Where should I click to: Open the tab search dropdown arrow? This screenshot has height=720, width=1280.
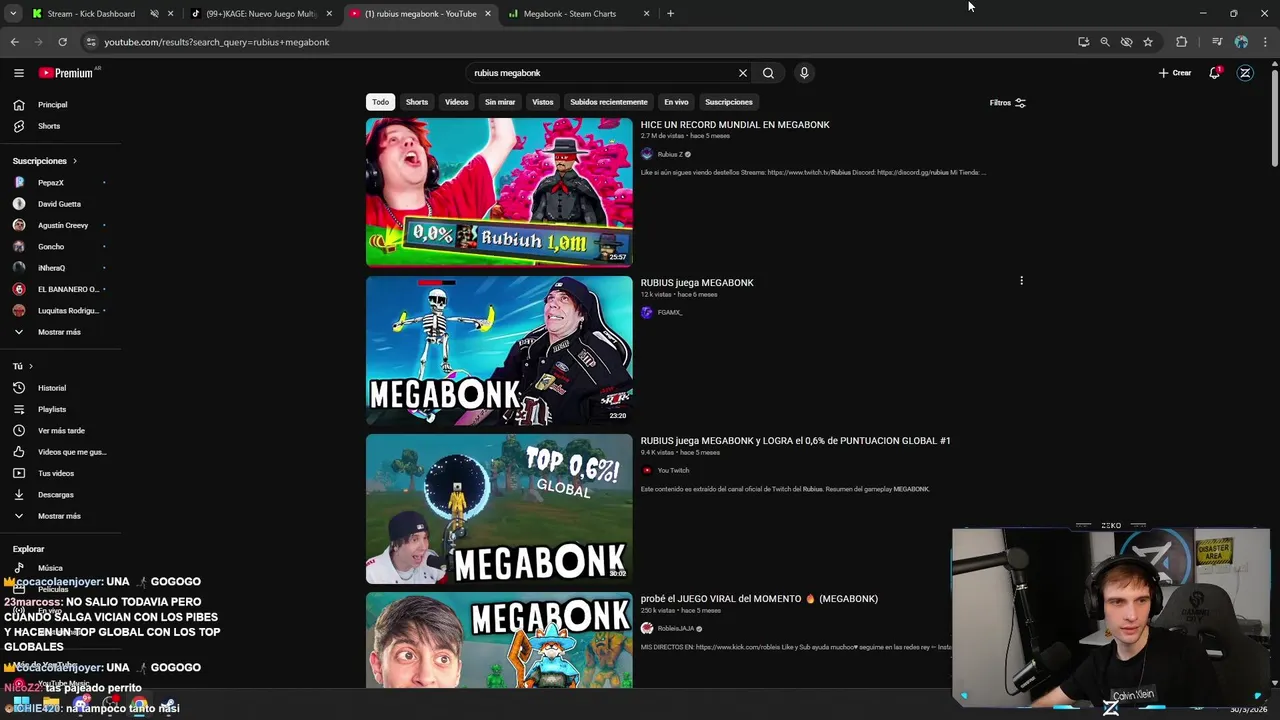point(12,14)
